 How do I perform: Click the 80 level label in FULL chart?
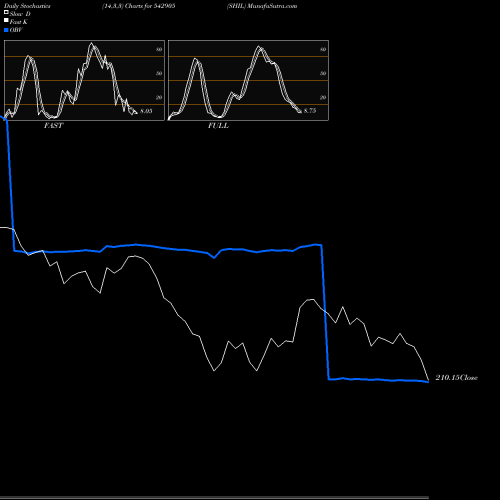(323, 49)
